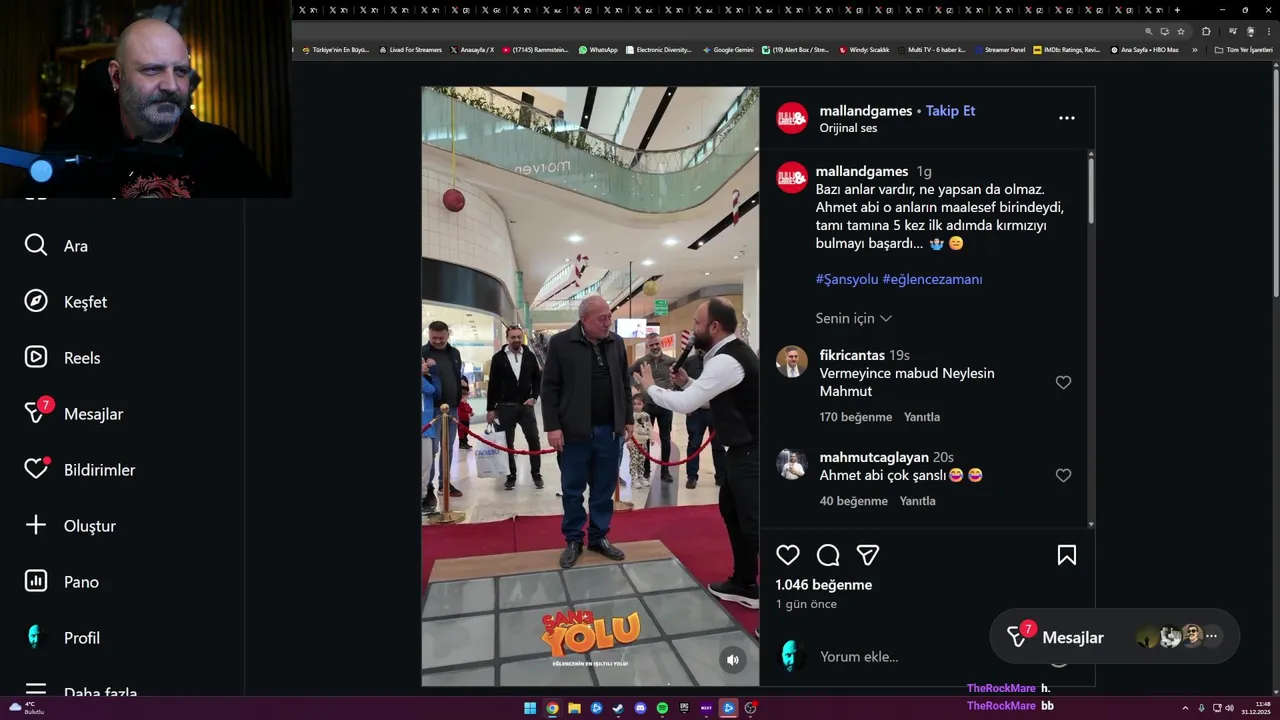Click the Şans Yolu video
Viewport: 1280px width, 720px height.
(590, 386)
